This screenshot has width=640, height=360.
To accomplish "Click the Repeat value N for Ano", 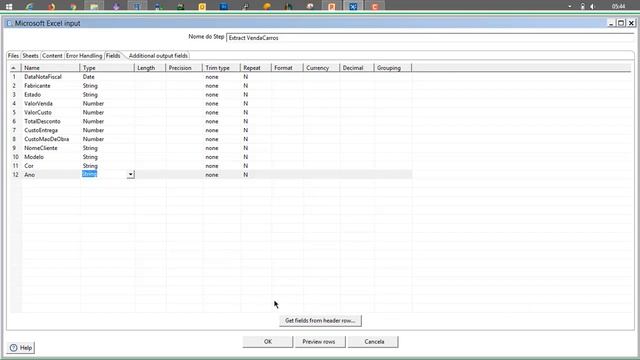I will (x=246, y=175).
